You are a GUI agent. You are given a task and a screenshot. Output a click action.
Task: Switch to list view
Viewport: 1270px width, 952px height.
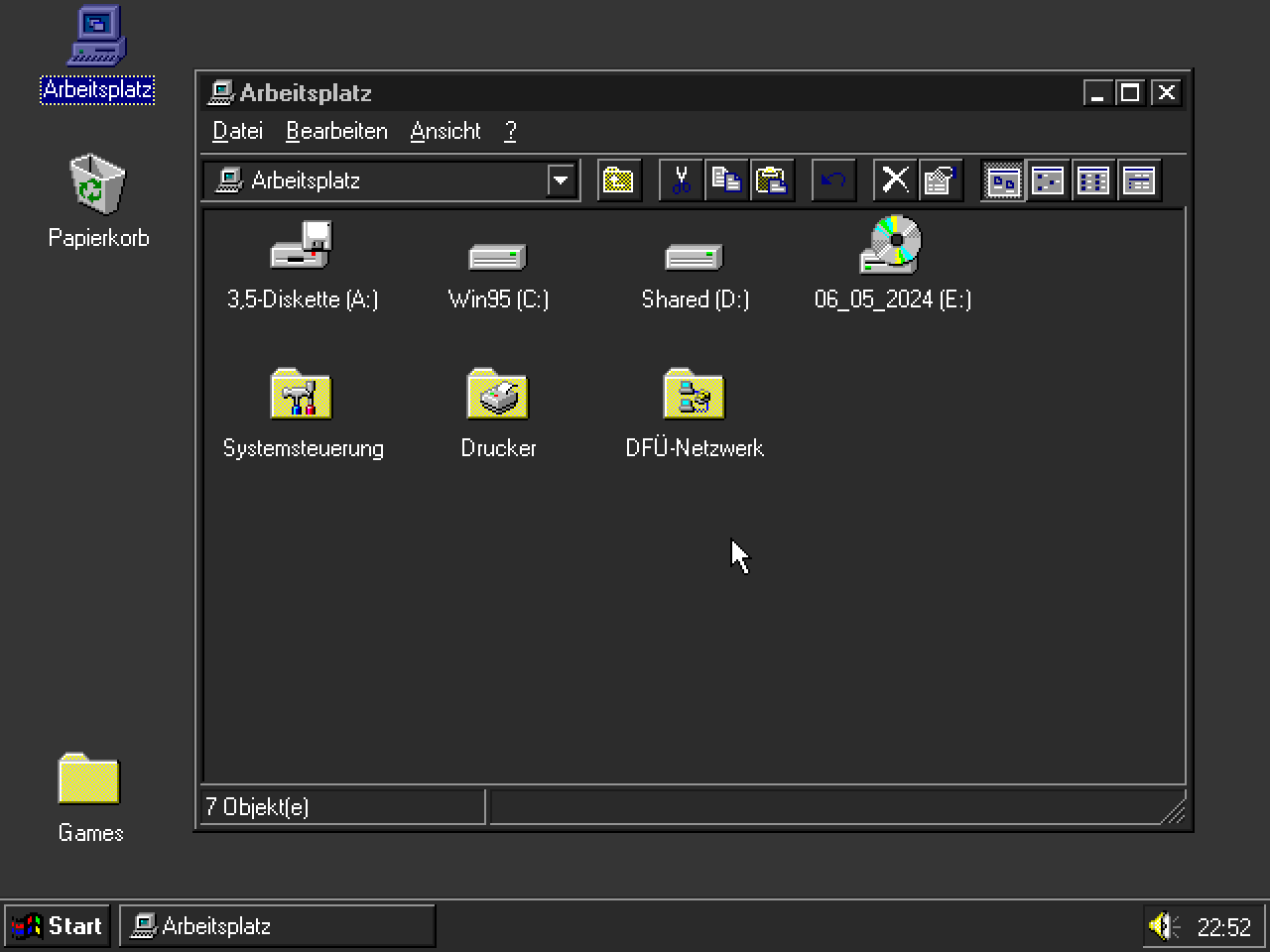coord(1093,180)
